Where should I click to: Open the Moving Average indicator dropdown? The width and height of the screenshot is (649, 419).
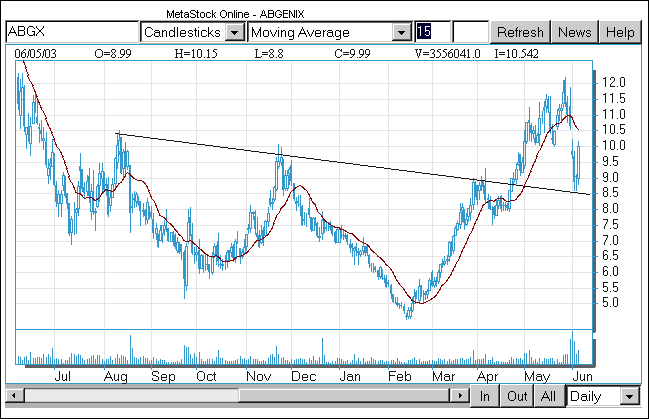point(401,32)
